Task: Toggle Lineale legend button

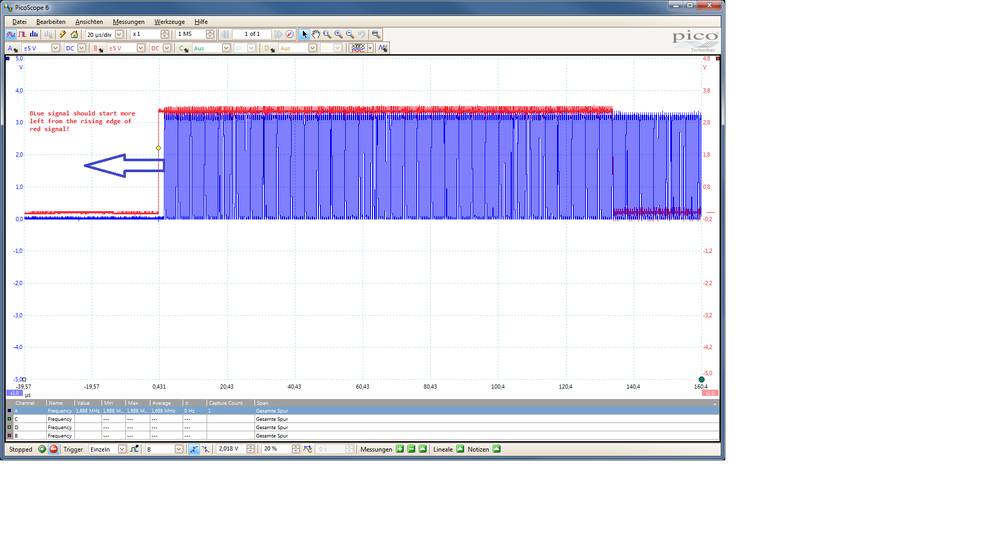Action: click(x=460, y=449)
